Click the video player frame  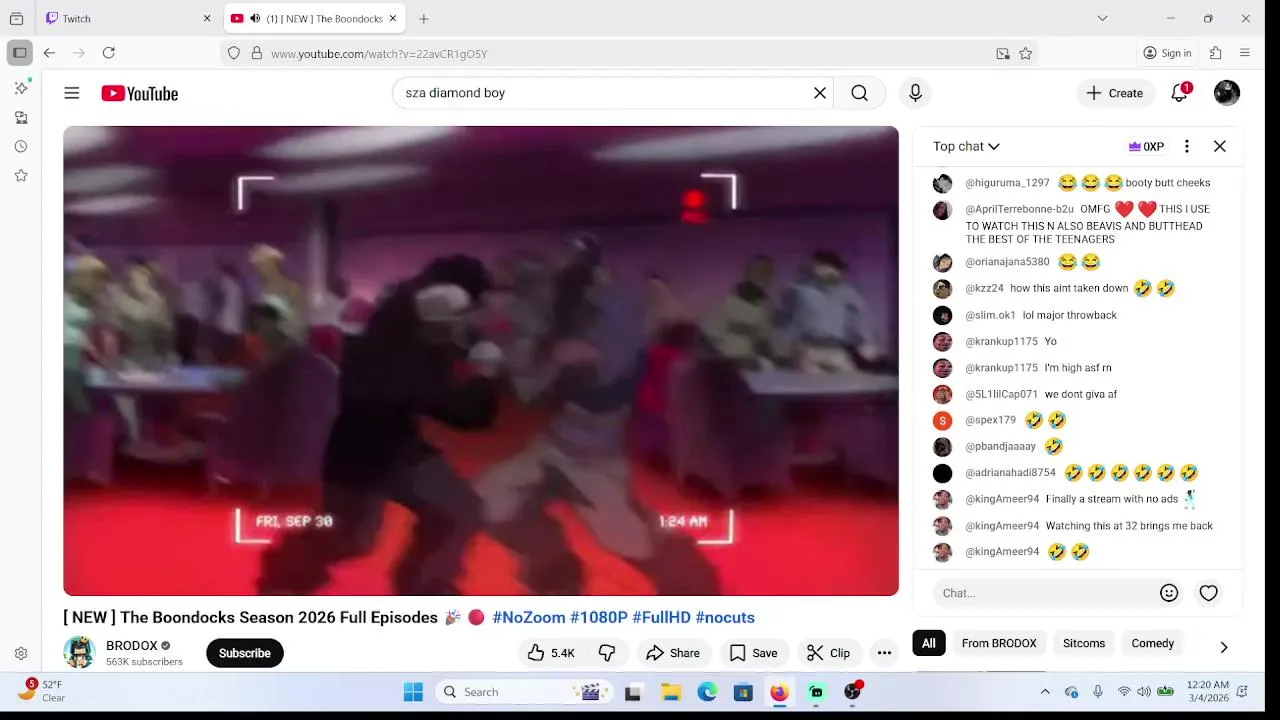(x=481, y=361)
